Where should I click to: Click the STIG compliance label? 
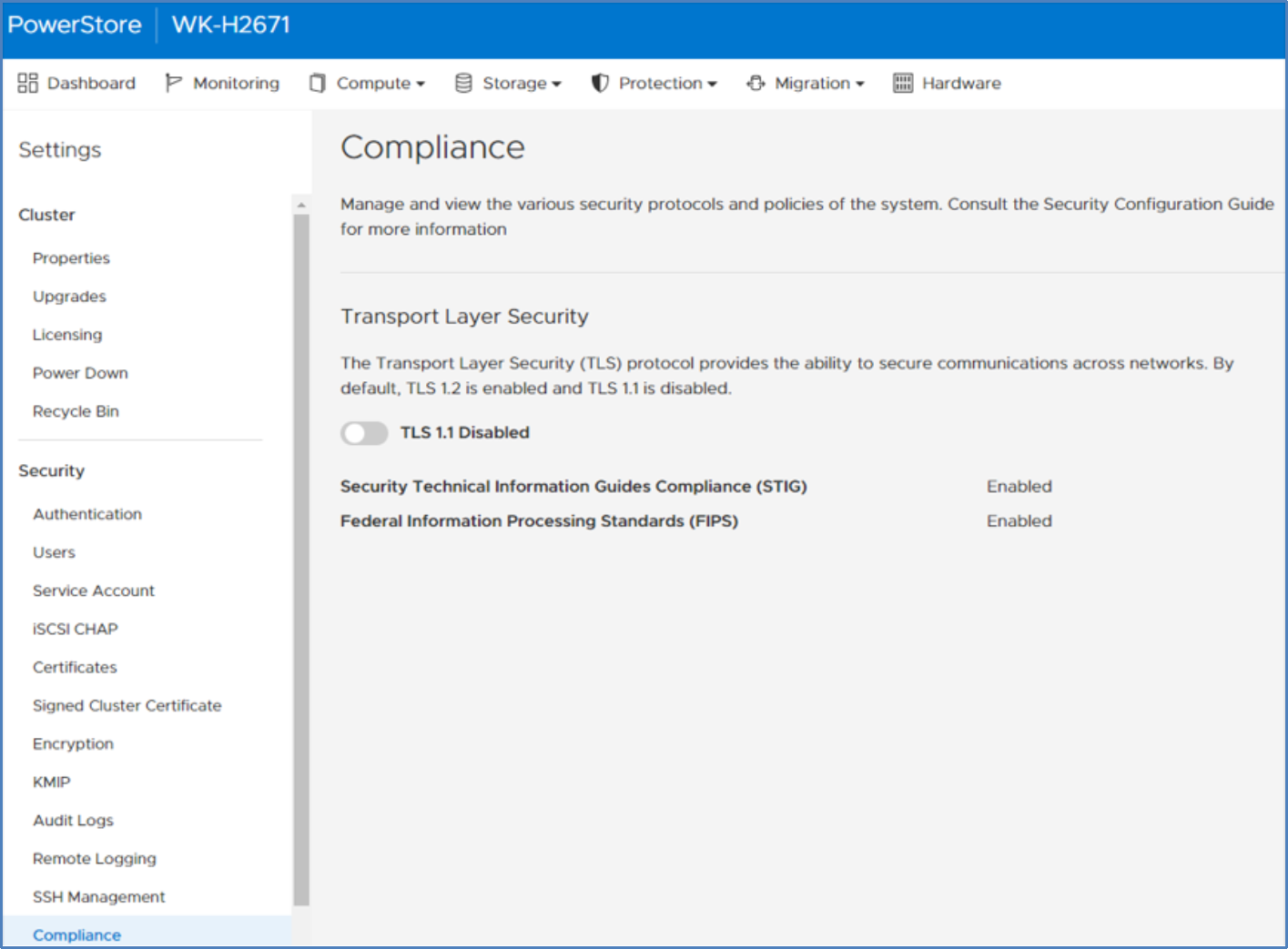click(x=573, y=486)
